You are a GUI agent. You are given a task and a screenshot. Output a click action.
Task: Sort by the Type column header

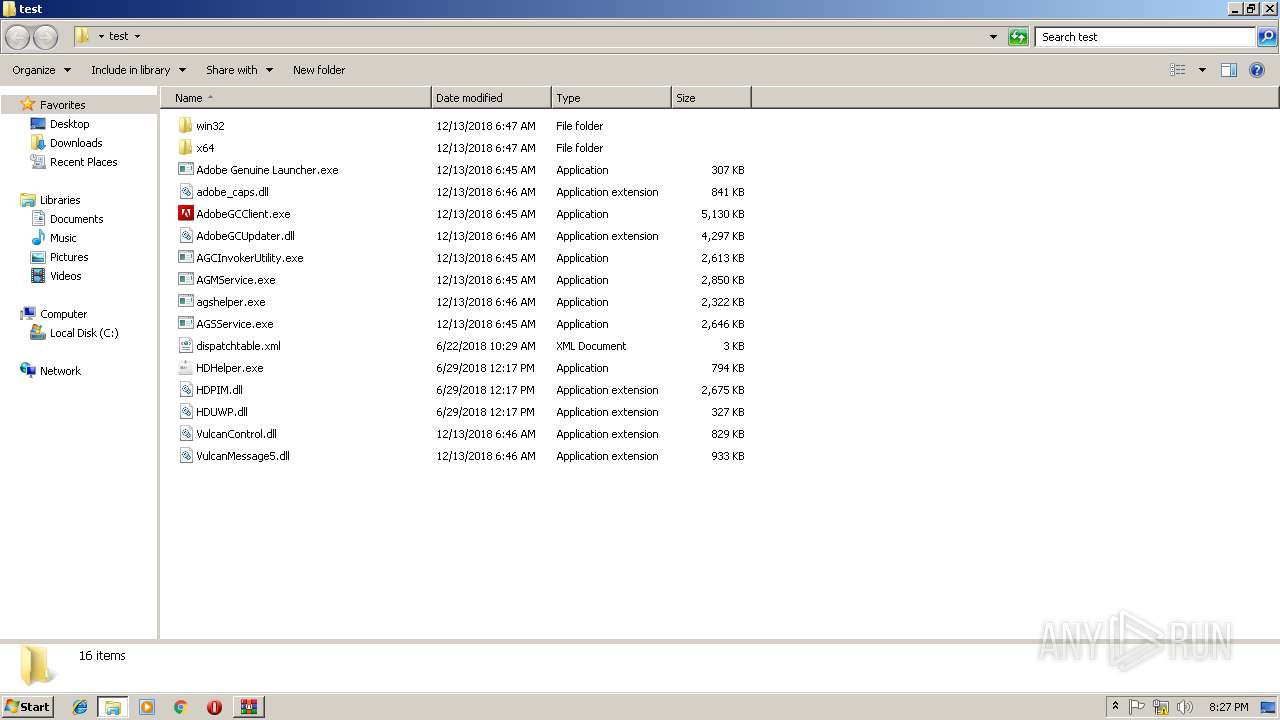611,98
